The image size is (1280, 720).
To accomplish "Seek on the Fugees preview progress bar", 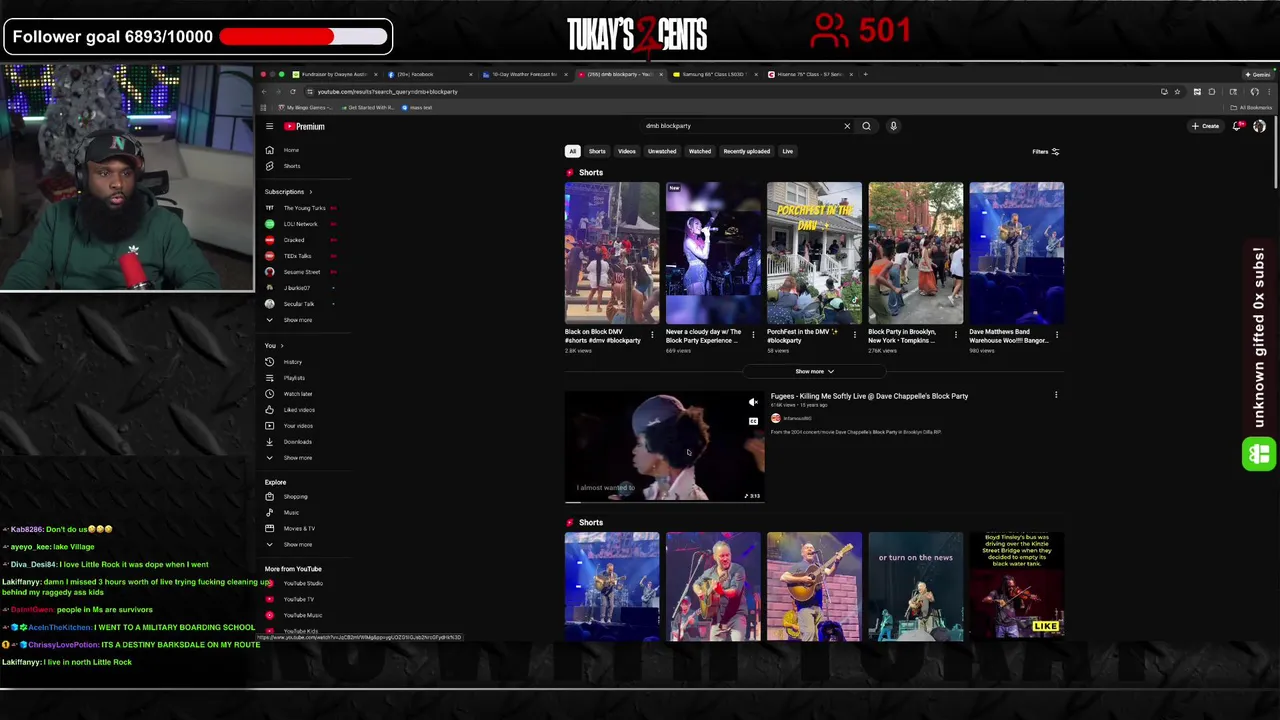I will pyautogui.click(x=665, y=501).
